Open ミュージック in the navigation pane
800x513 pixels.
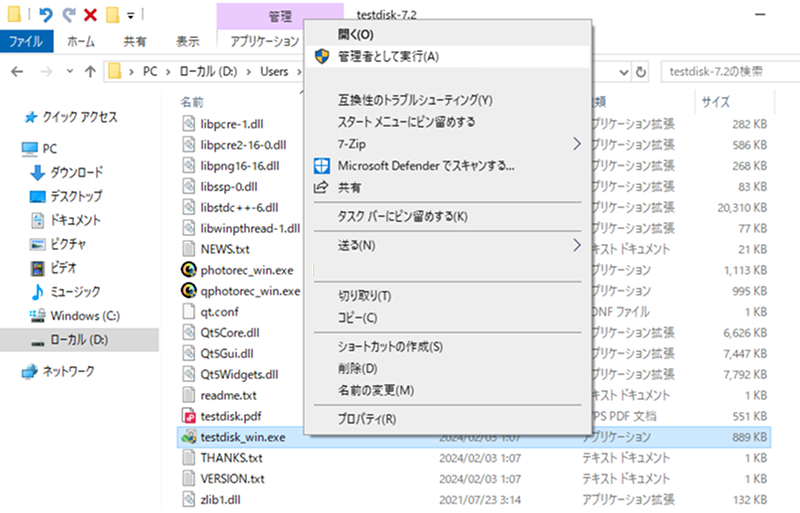66,291
